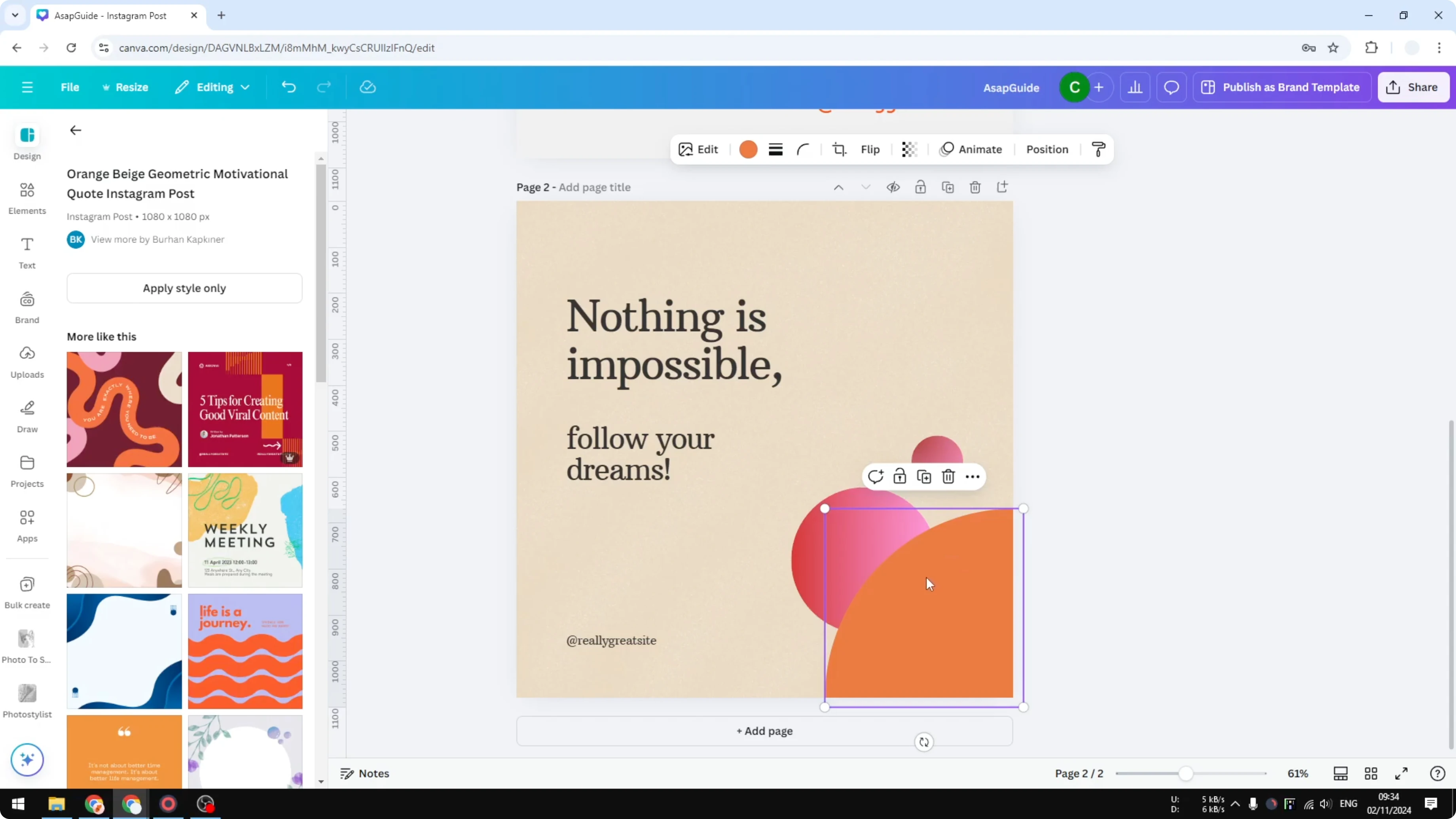Viewport: 1456px width, 819px height.
Task: Lock the selected shape
Action: (x=900, y=476)
